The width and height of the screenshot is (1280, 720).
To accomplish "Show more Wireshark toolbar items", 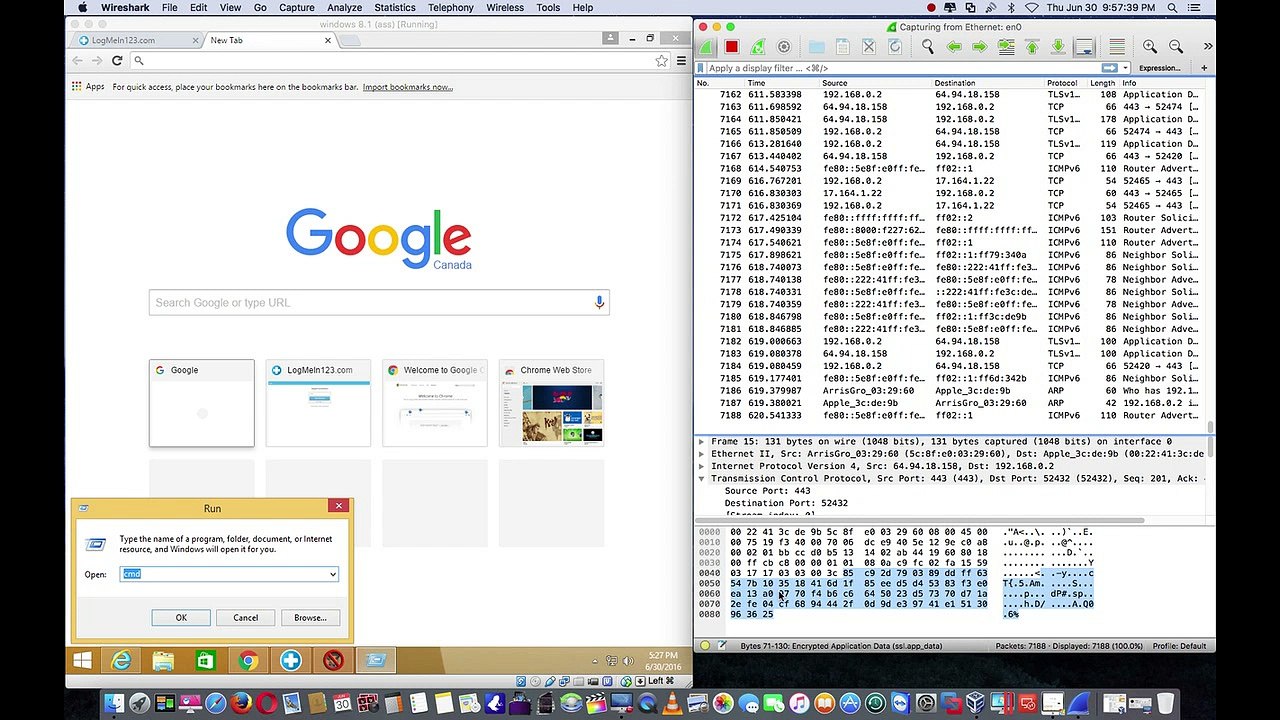I will point(1207,47).
